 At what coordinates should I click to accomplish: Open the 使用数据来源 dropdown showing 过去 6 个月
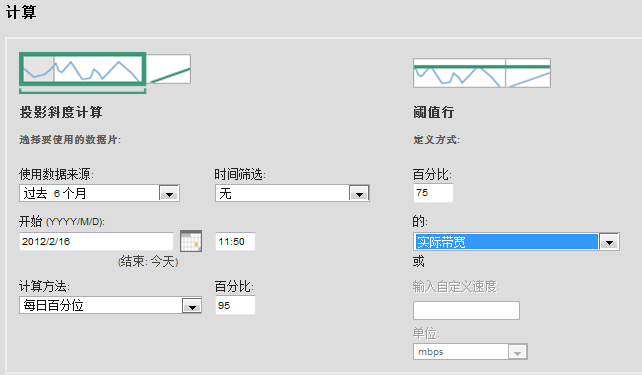(99, 193)
